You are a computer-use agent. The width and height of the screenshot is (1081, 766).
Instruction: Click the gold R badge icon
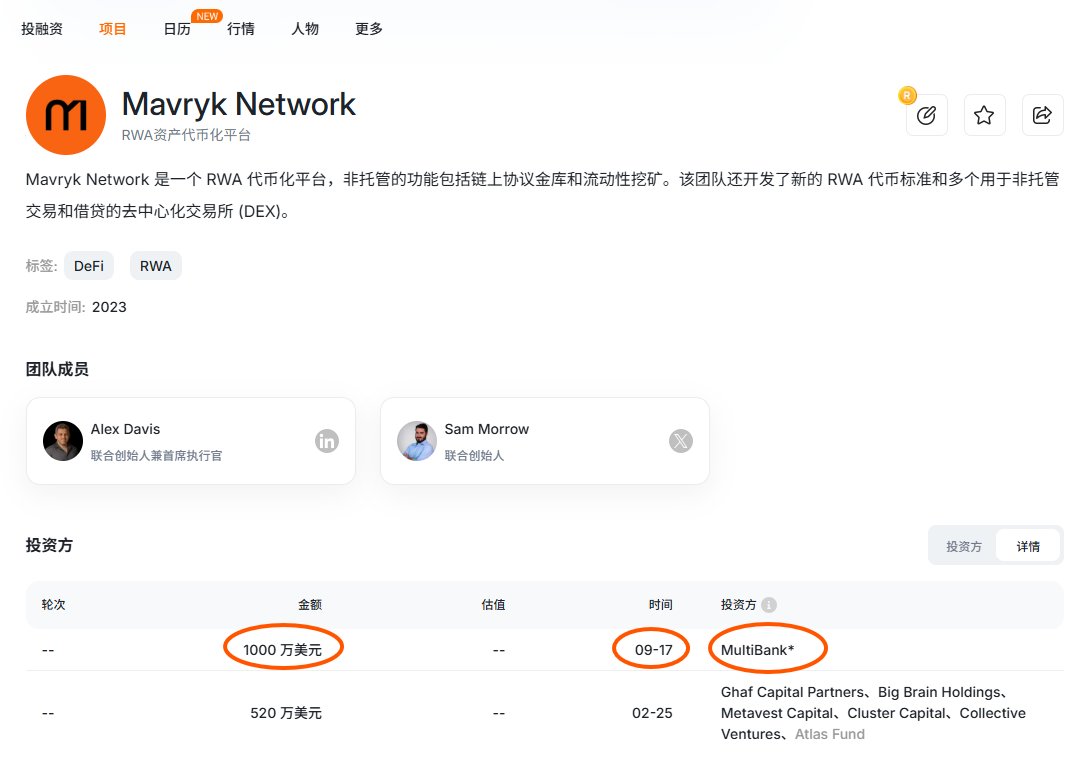coord(907,95)
